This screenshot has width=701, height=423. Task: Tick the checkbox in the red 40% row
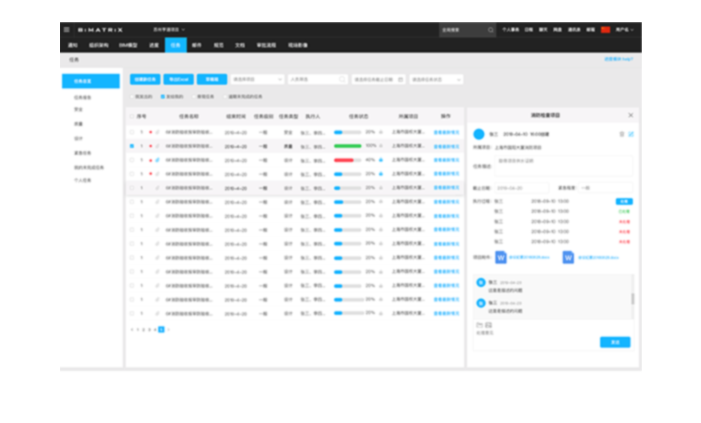[132, 160]
